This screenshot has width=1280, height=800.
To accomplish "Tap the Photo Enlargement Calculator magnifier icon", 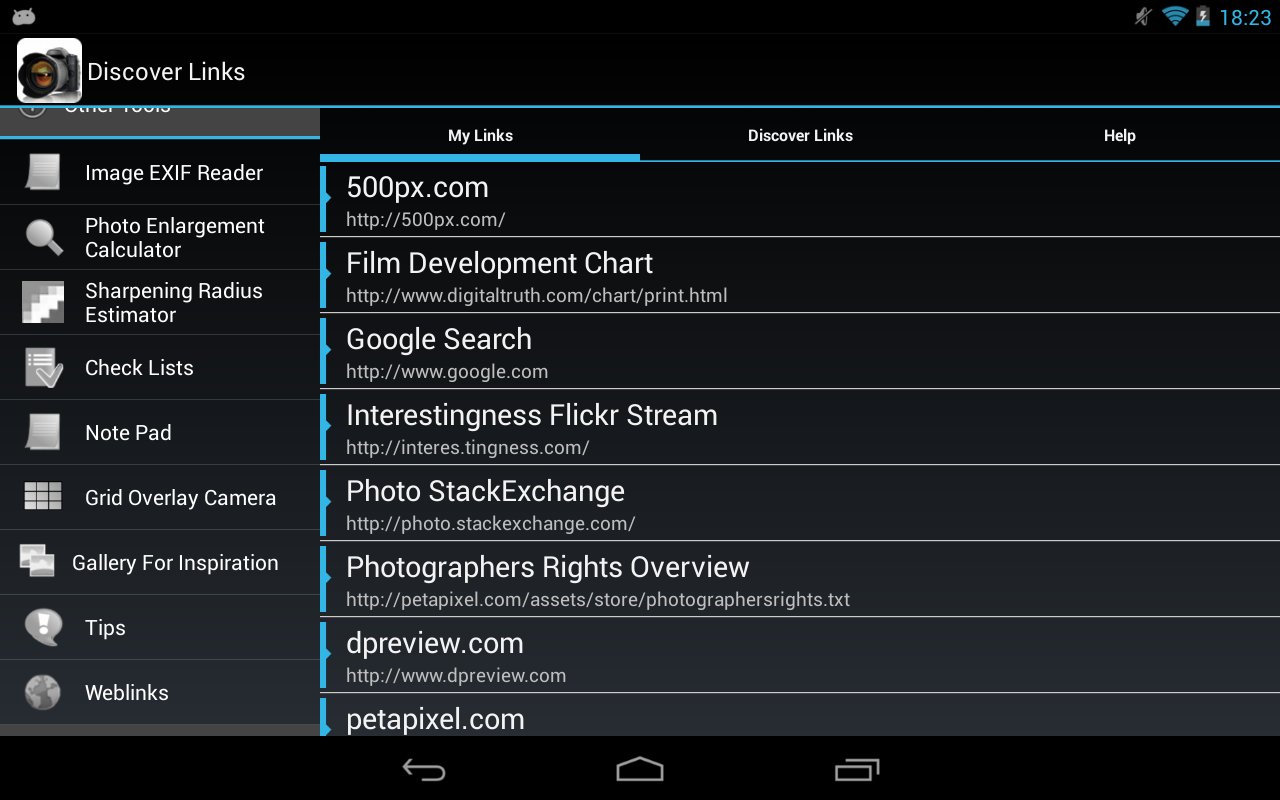I will coord(43,237).
